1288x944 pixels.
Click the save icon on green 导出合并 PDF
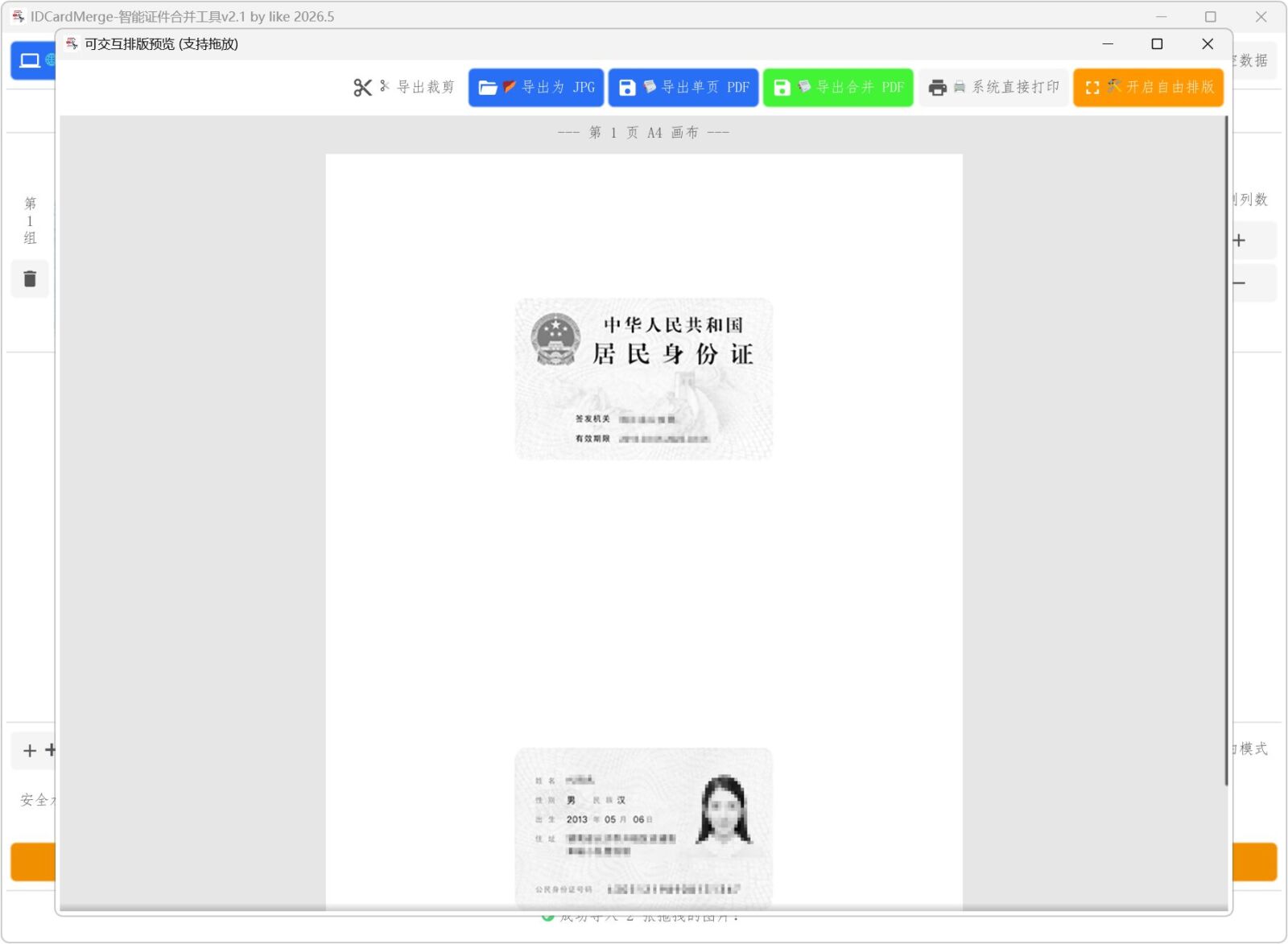pos(782,88)
